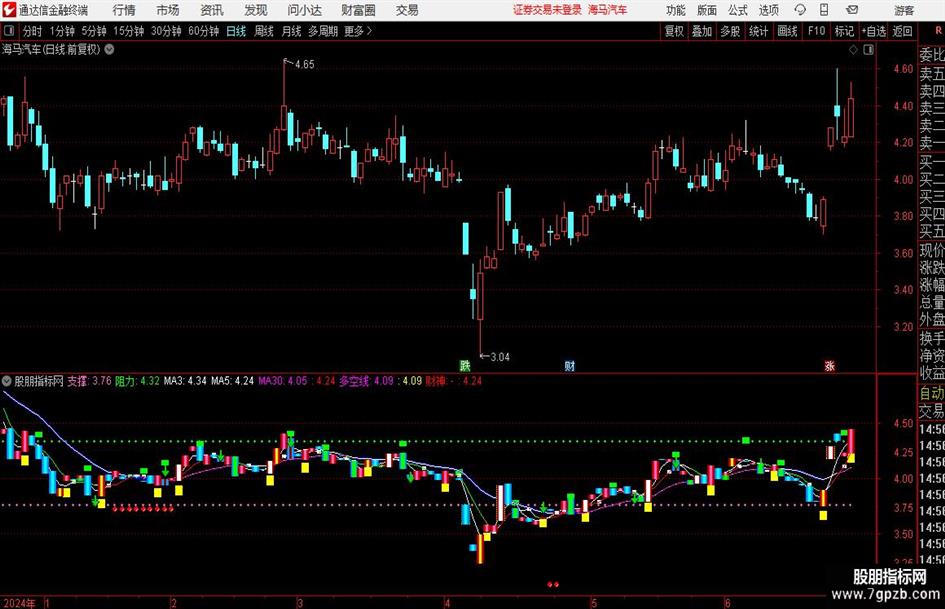Open the 画线 drawing tools

pyautogui.click(x=787, y=31)
